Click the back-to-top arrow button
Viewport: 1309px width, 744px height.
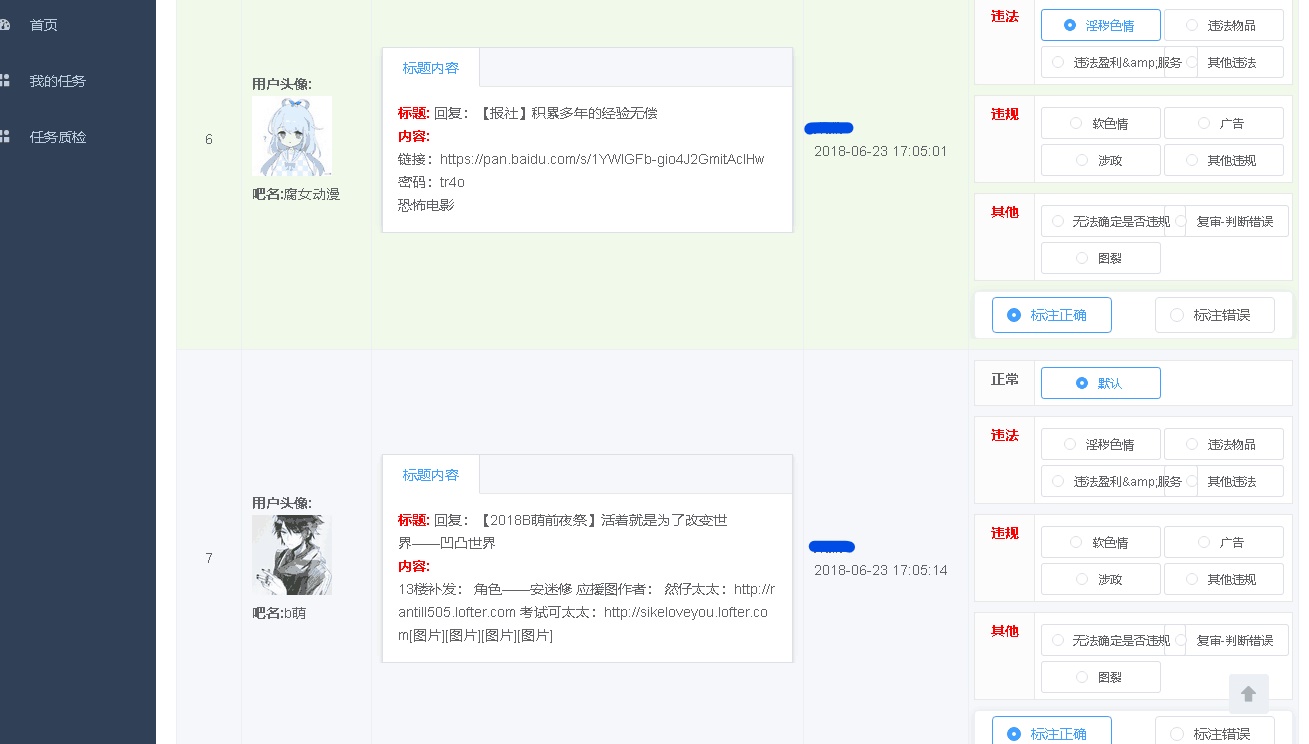point(1248,693)
